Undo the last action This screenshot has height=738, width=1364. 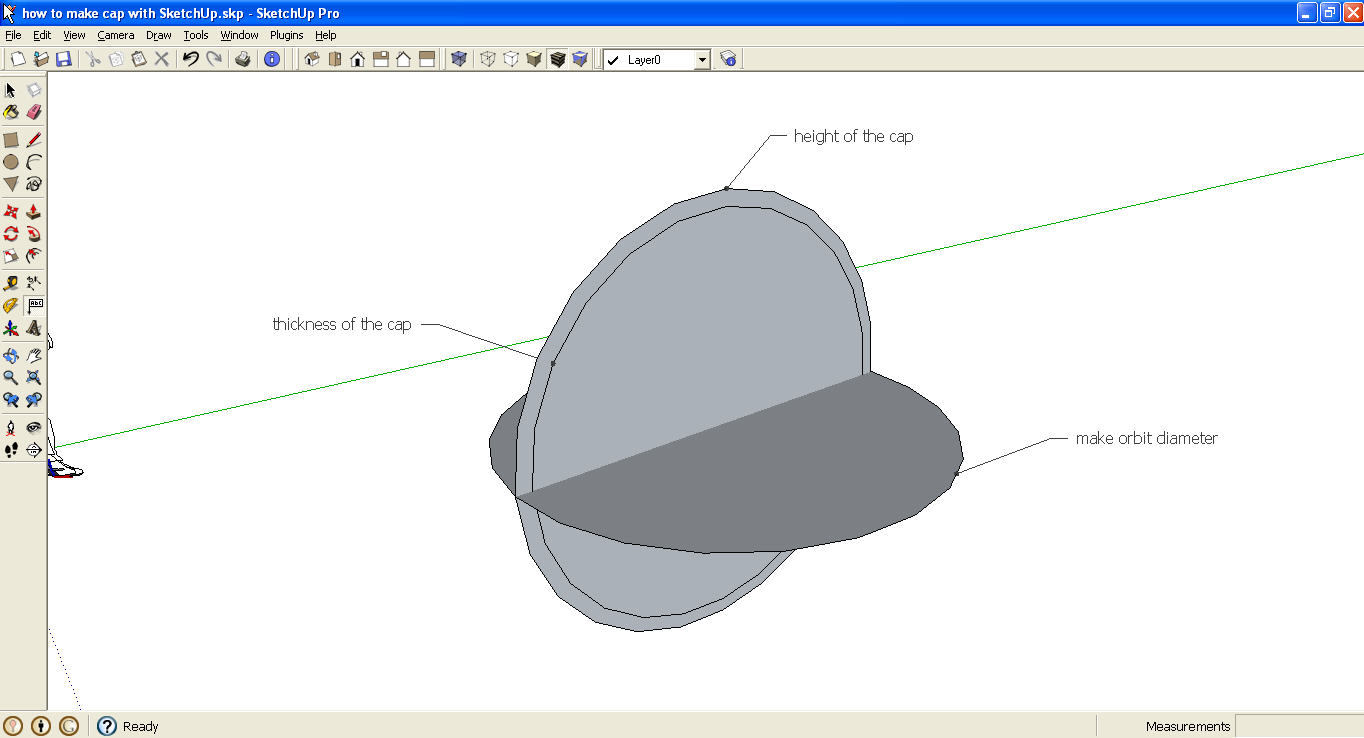tap(190, 59)
